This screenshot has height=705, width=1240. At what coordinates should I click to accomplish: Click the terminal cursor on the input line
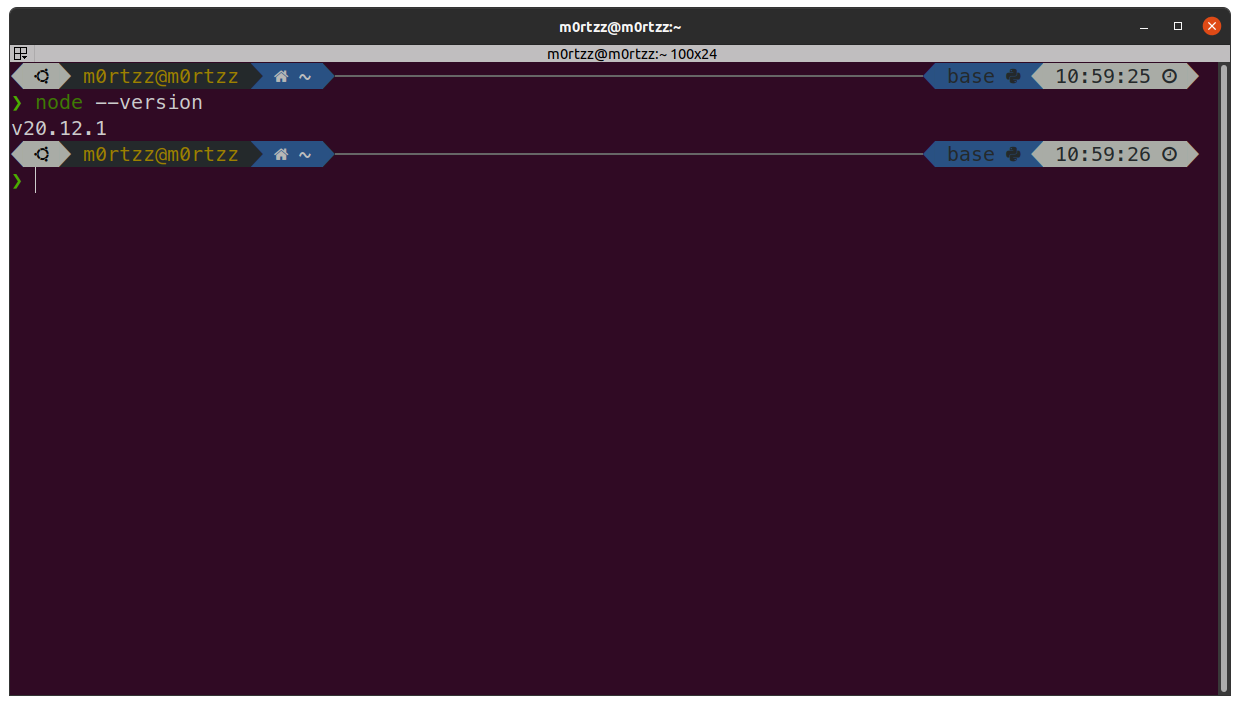[x=36, y=180]
